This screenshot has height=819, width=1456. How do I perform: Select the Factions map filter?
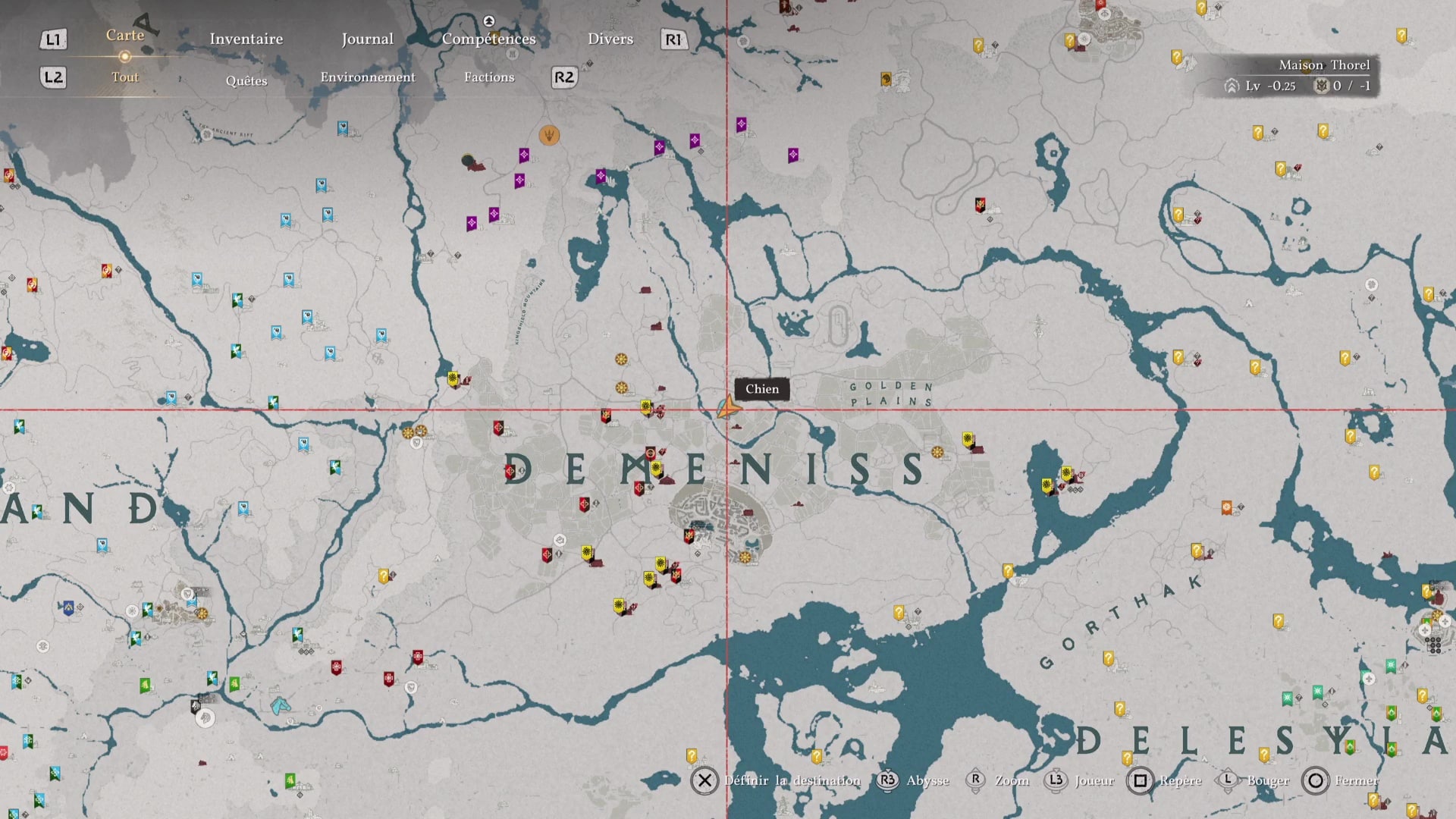coord(488,77)
